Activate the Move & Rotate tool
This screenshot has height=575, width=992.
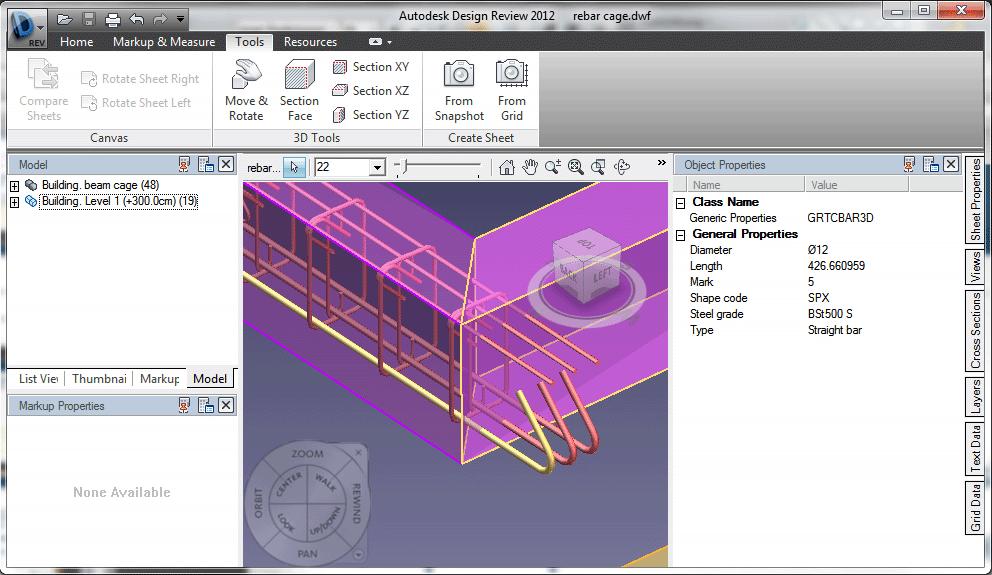coord(246,90)
